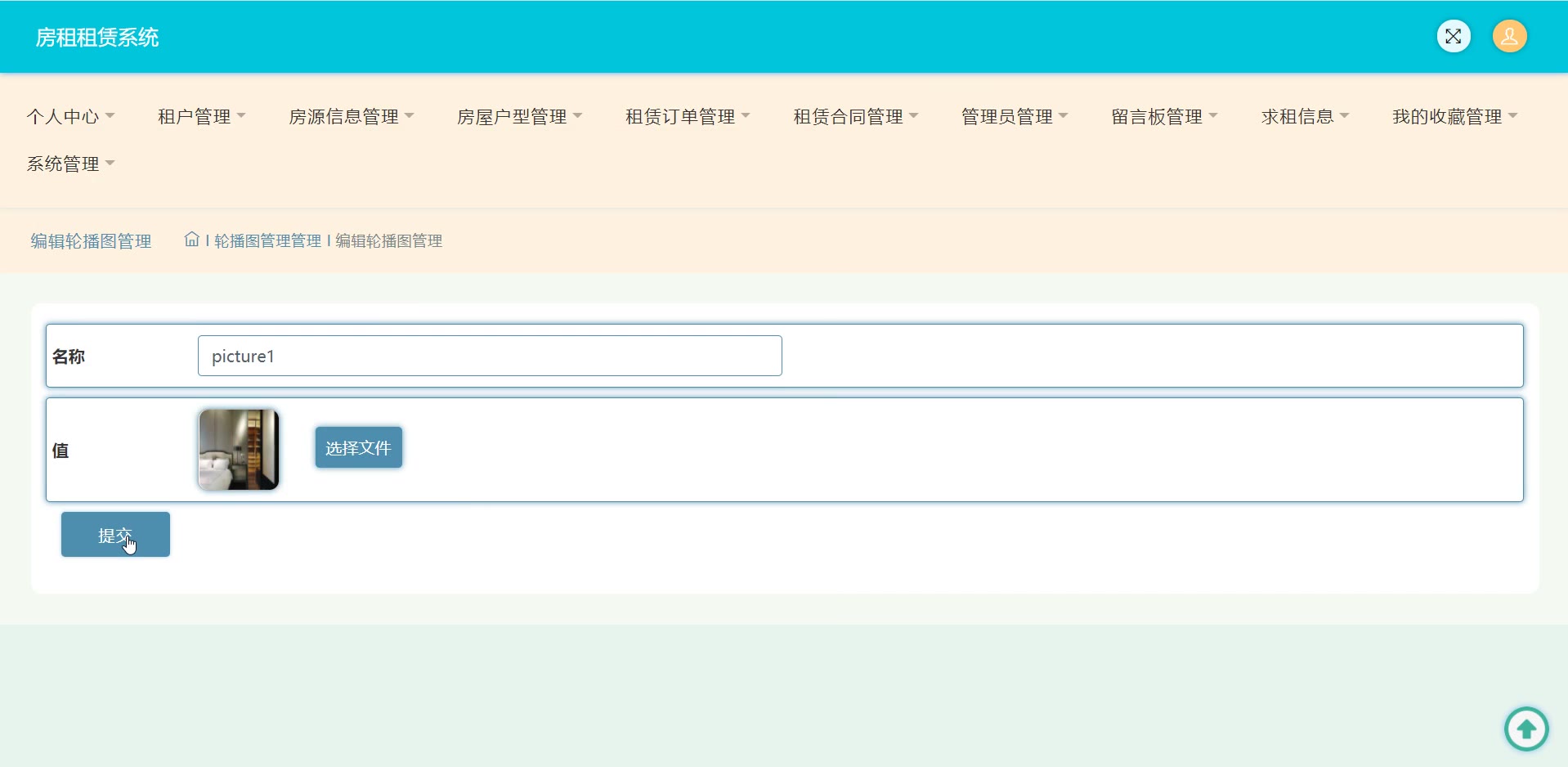Click the bedroom image thumbnail
The width and height of the screenshot is (1568, 767).
(x=239, y=450)
